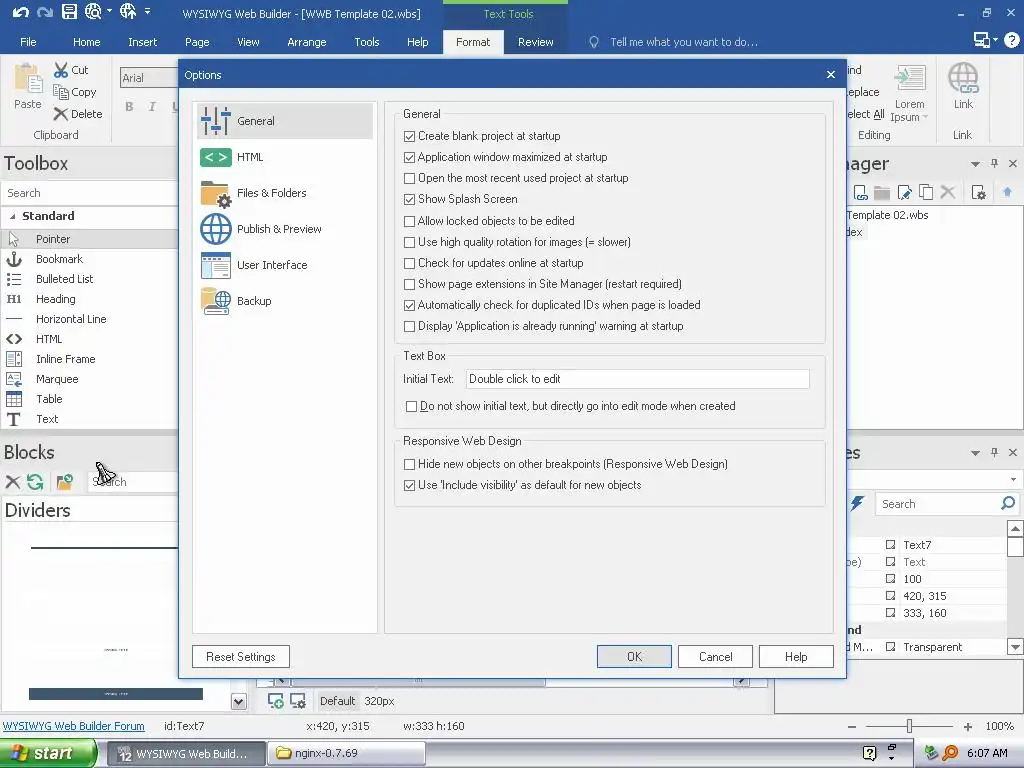Uncheck Create blank project at startup
Image resolution: width=1024 pixels, height=768 pixels.
point(409,136)
